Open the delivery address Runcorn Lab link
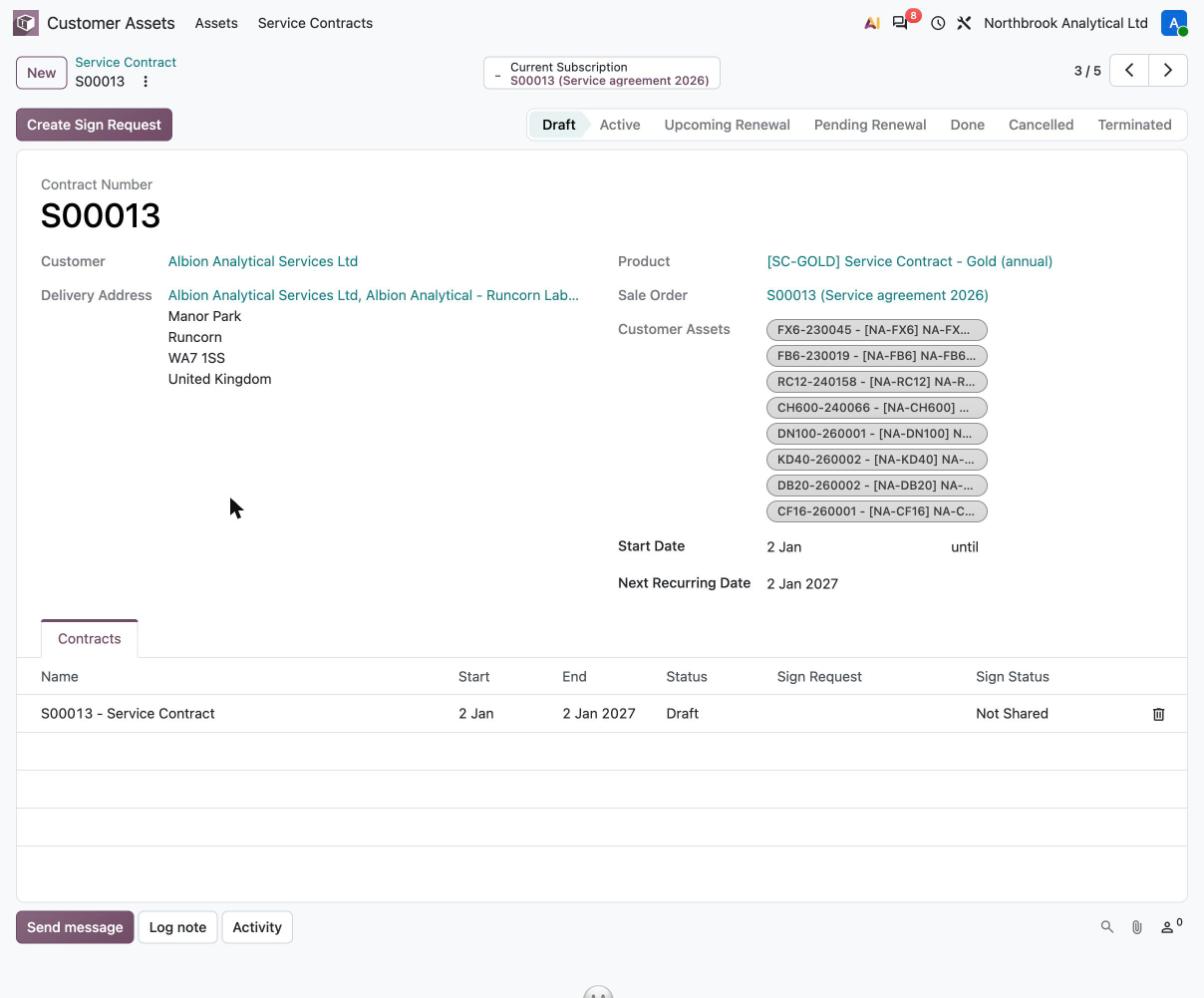The height and width of the screenshot is (998, 1204). (373, 295)
